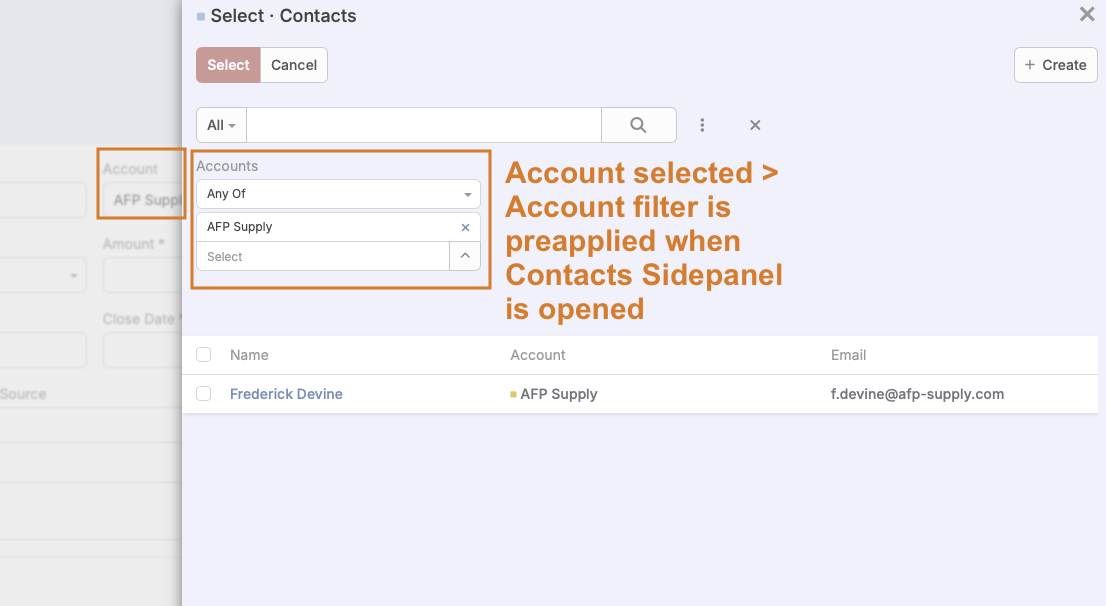
Task: Reset the search with the X icon
Action: (755, 125)
